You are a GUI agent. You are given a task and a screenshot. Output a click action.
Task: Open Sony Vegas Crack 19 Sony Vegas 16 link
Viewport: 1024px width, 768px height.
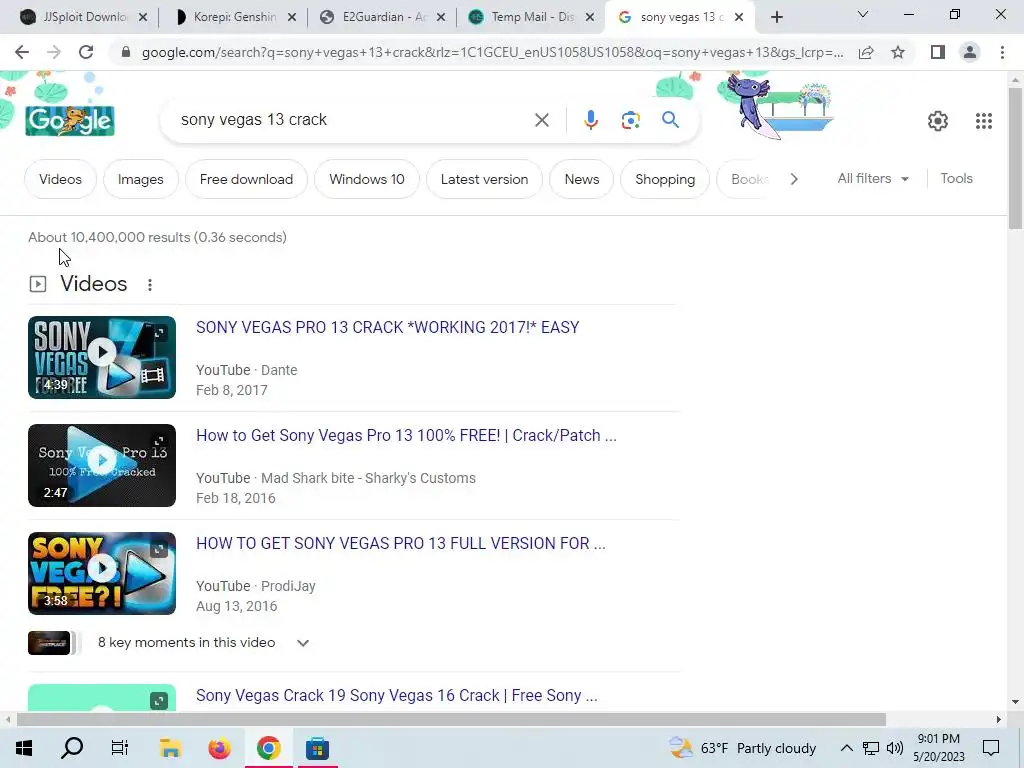click(x=396, y=696)
